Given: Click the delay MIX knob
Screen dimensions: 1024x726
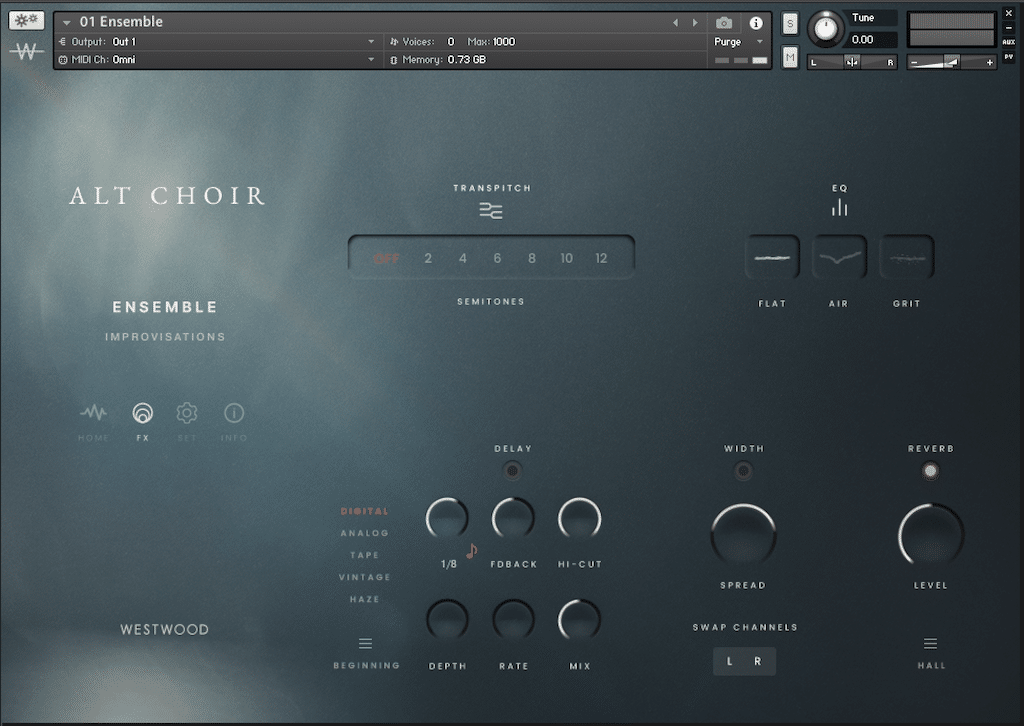Looking at the screenshot, I should point(579,620).
